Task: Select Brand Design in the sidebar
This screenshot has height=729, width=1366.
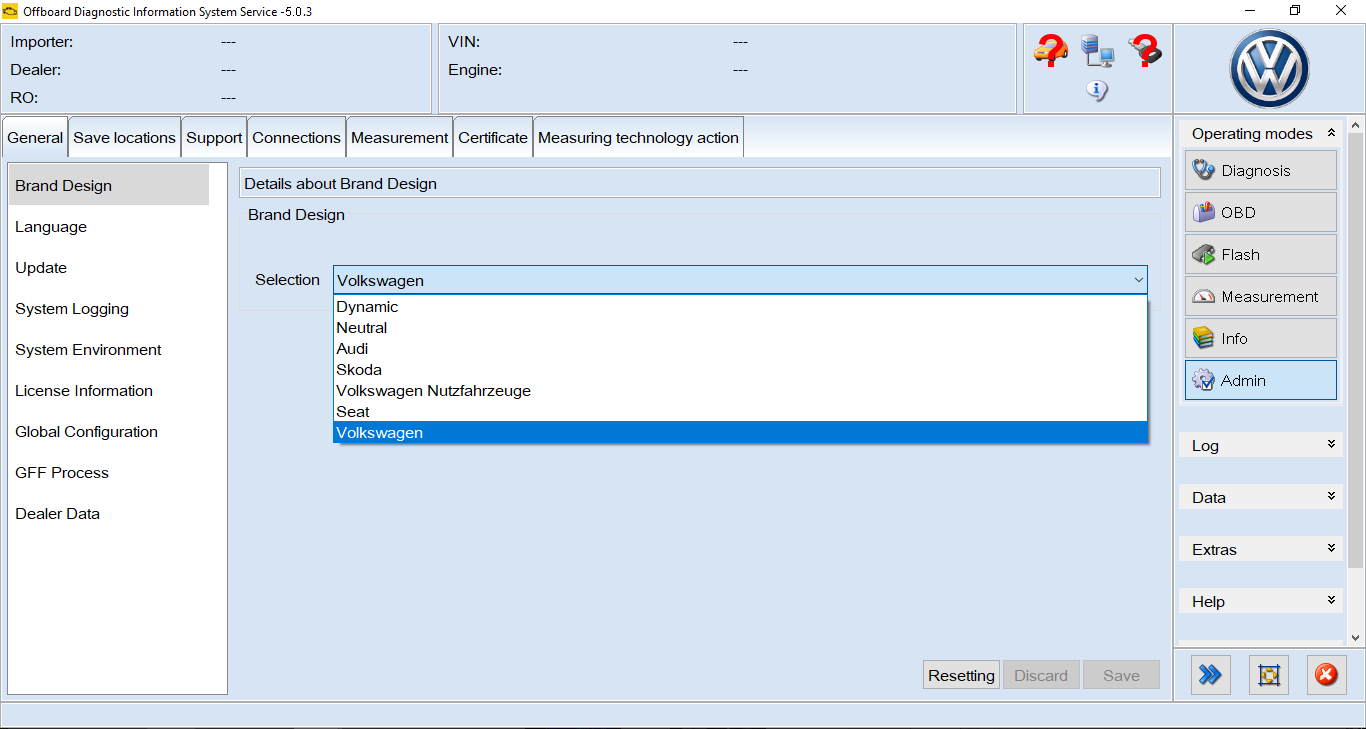Action: [109, 186]
